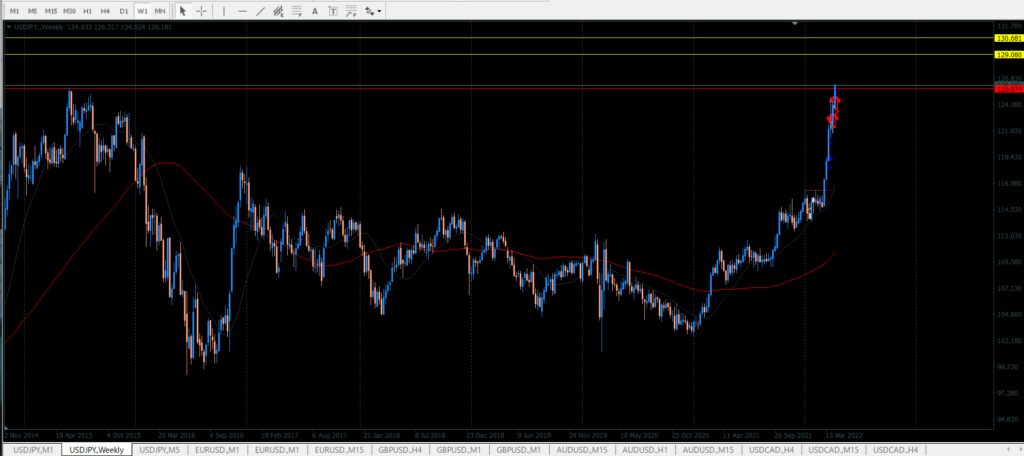Choose the vertical line drawing tool
This screenshot has width=1024, height=456.
[224, 10]
